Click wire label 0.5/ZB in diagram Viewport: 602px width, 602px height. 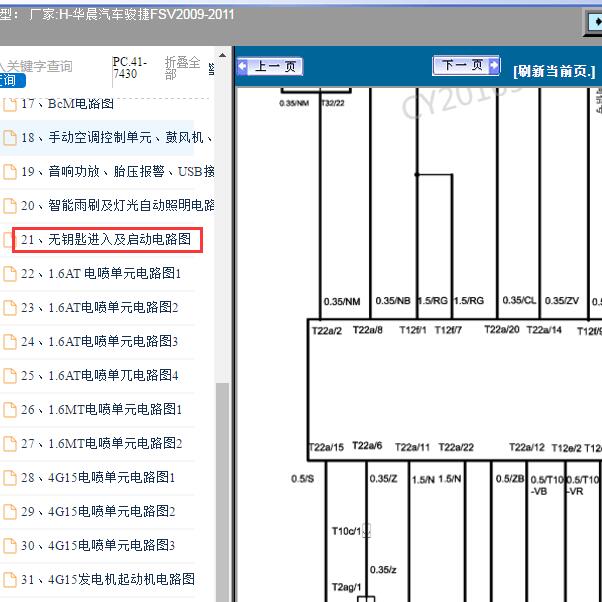click(510, 479)
